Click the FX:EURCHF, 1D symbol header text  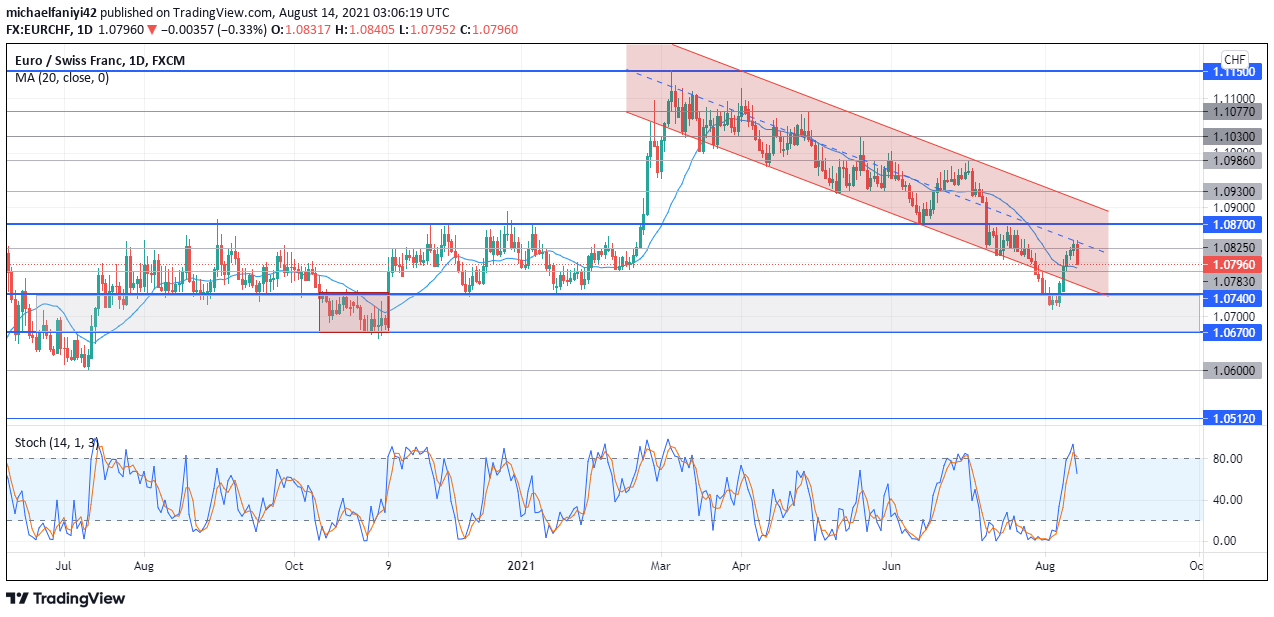click(51, 29)
